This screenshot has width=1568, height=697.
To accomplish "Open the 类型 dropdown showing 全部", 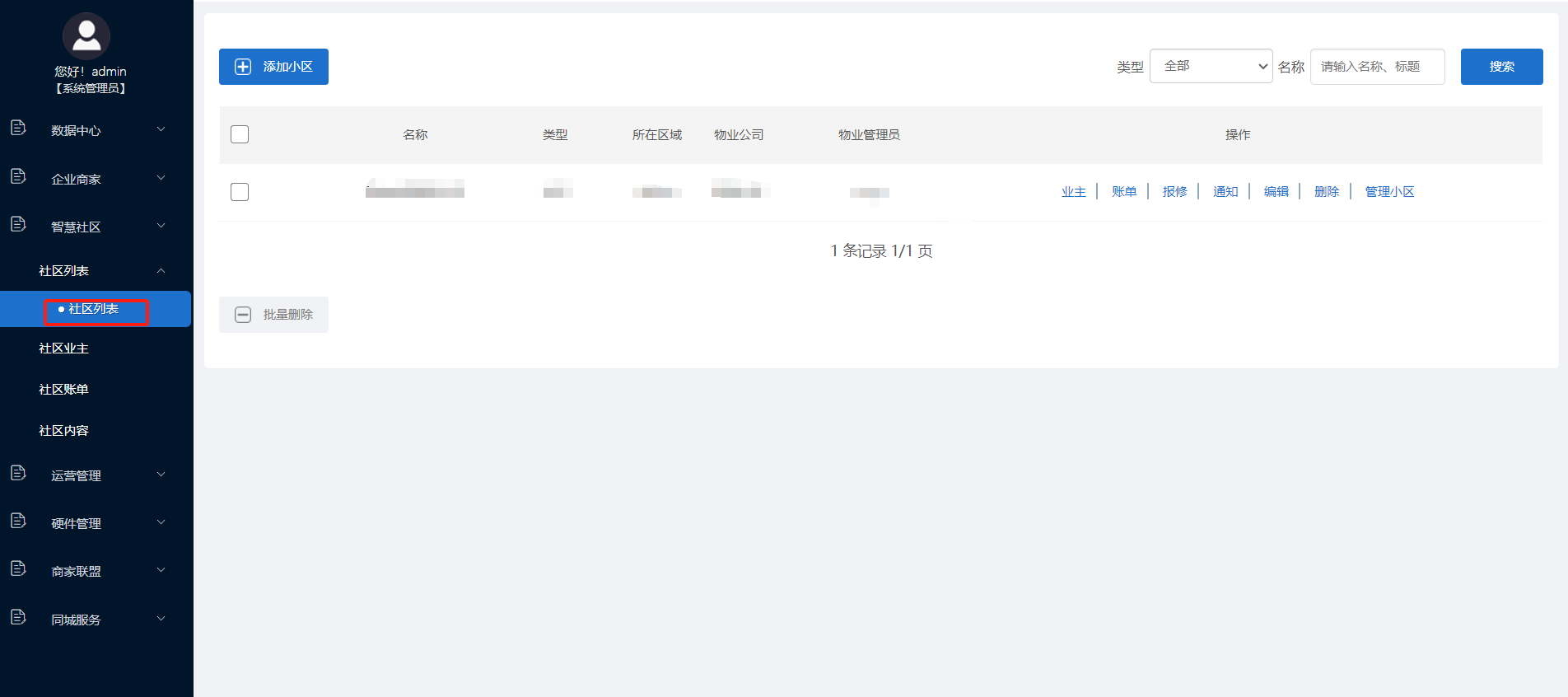I will pos(1211,66).
